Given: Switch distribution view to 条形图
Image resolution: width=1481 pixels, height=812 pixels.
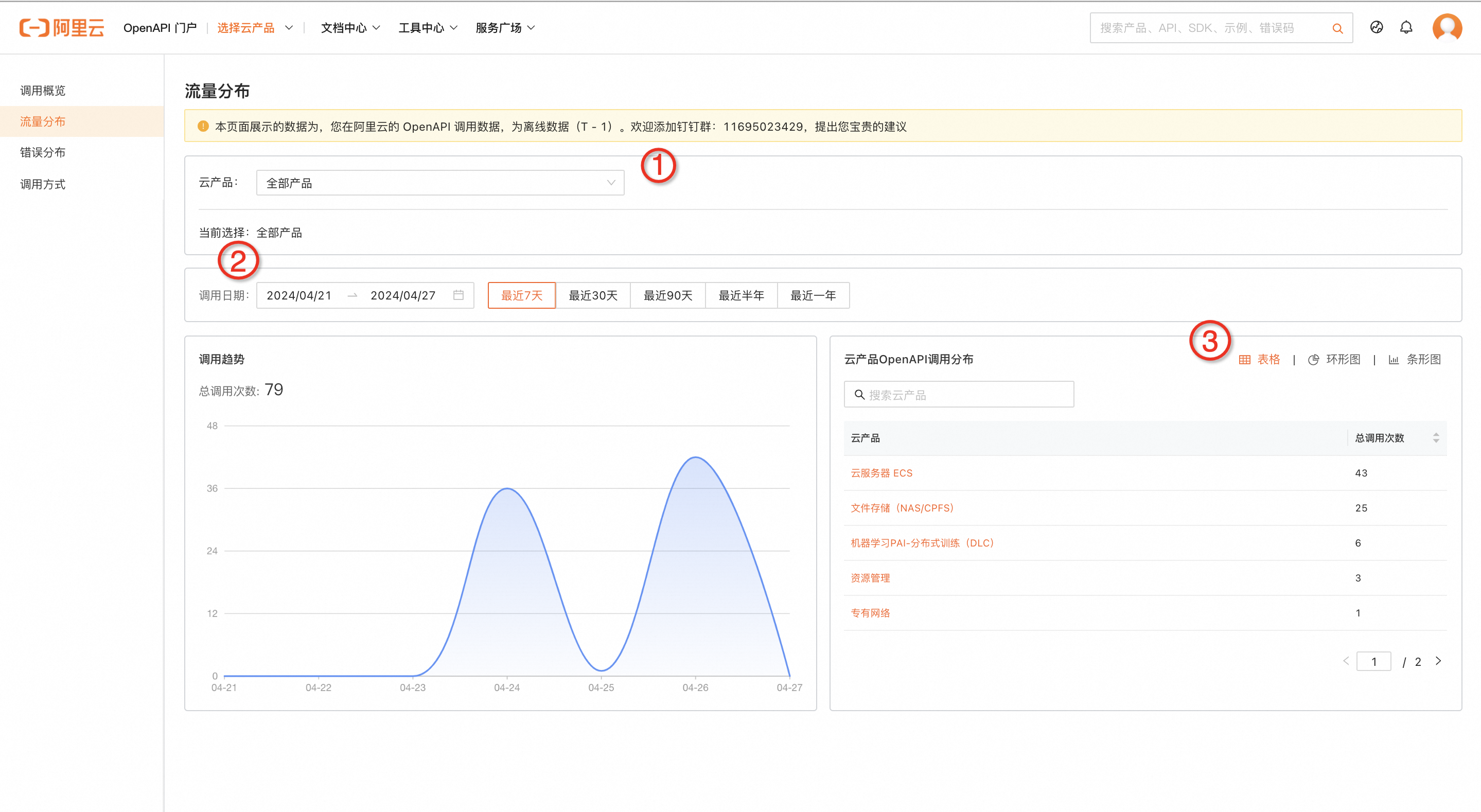Looking at the screenshot, I should pos(1415,360).
